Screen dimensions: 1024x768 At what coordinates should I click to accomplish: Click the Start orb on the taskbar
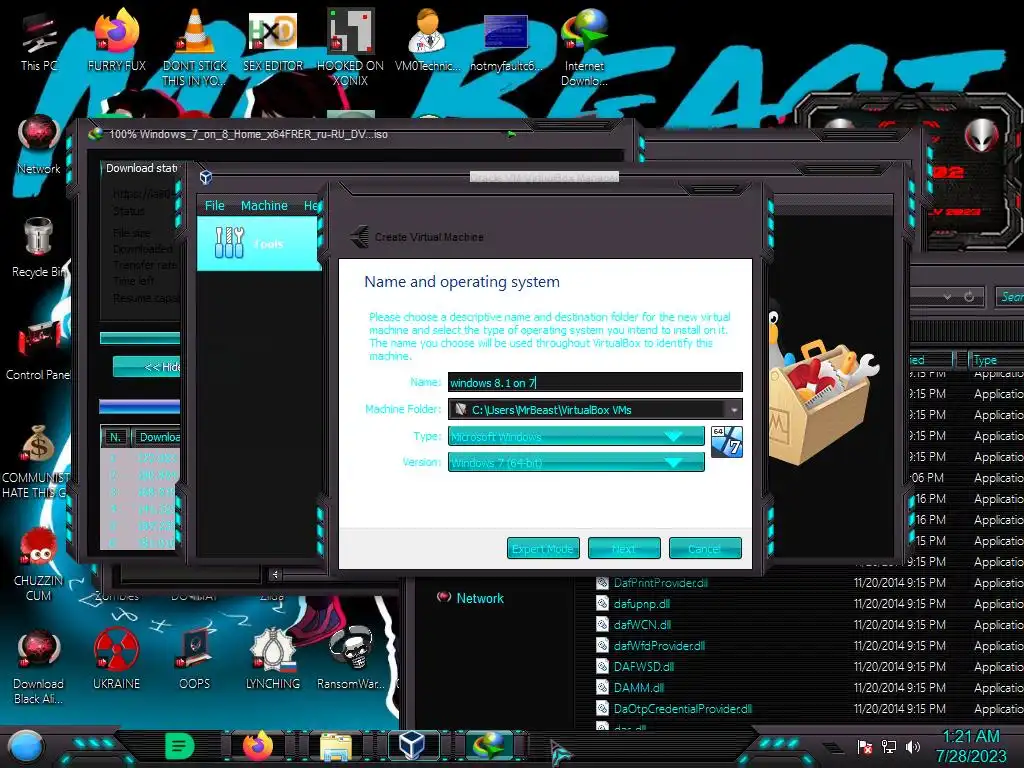click(x=25, y=746)
